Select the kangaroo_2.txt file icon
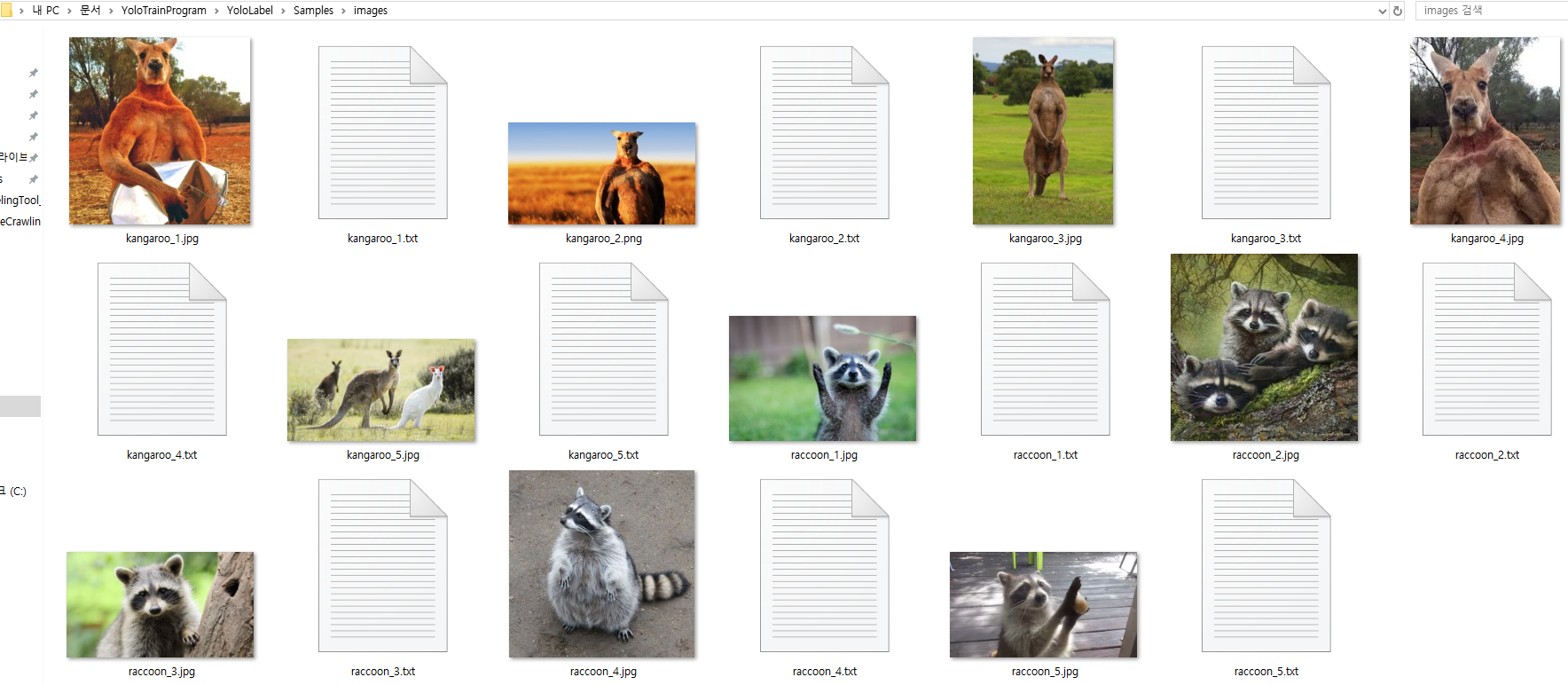Screen dimensions: 1568x685 (825, 132)
